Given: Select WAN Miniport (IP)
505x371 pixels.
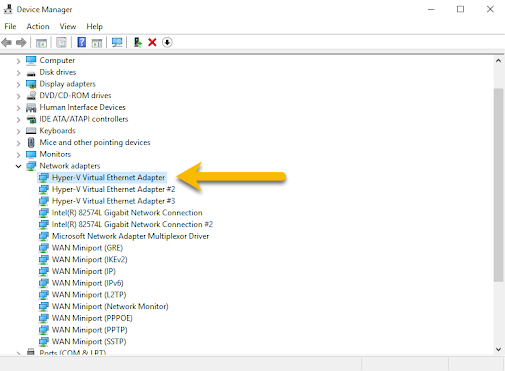Looking at the screenshot, I should (84, 271).
